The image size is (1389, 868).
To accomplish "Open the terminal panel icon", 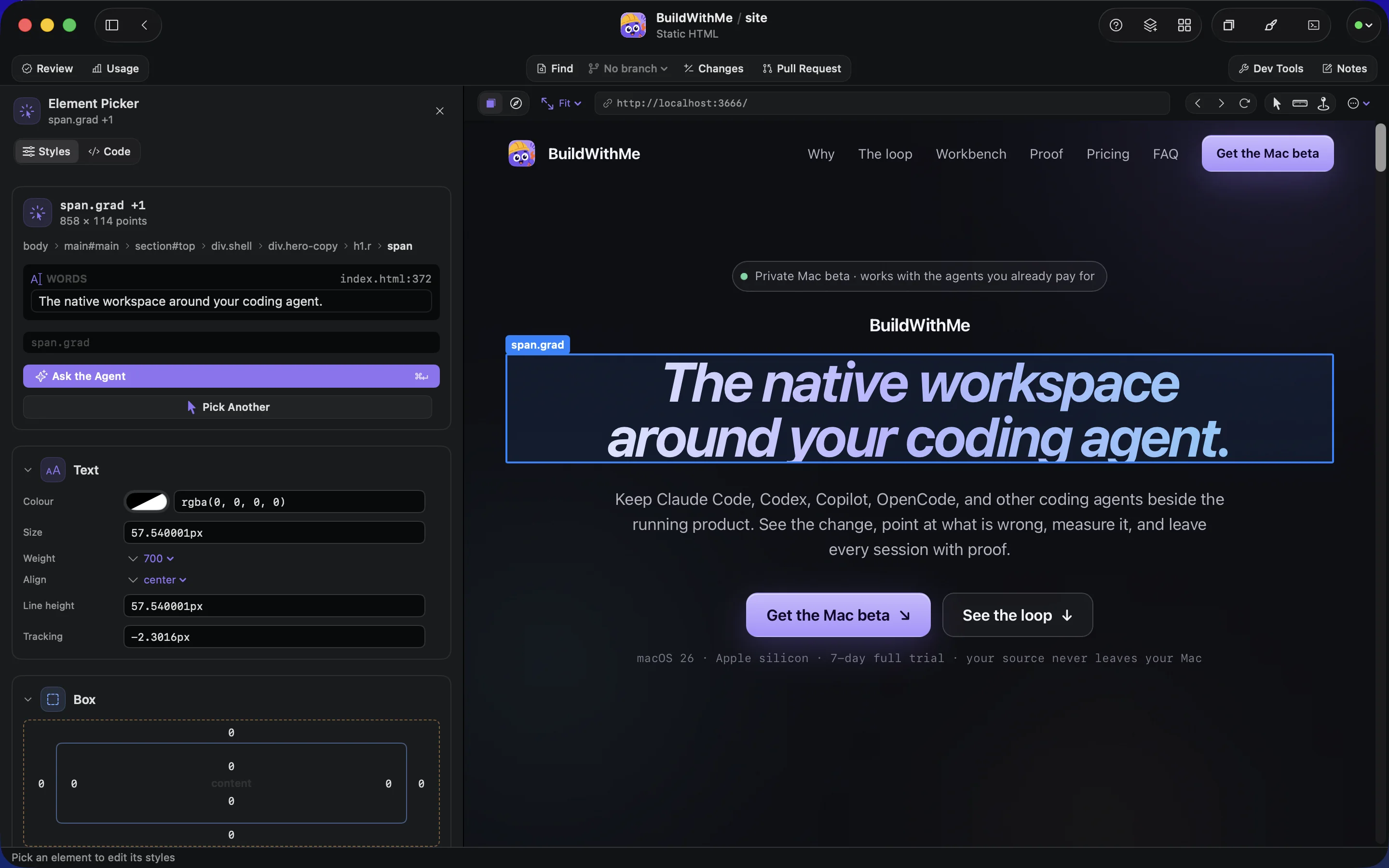I will point(1314,25).
